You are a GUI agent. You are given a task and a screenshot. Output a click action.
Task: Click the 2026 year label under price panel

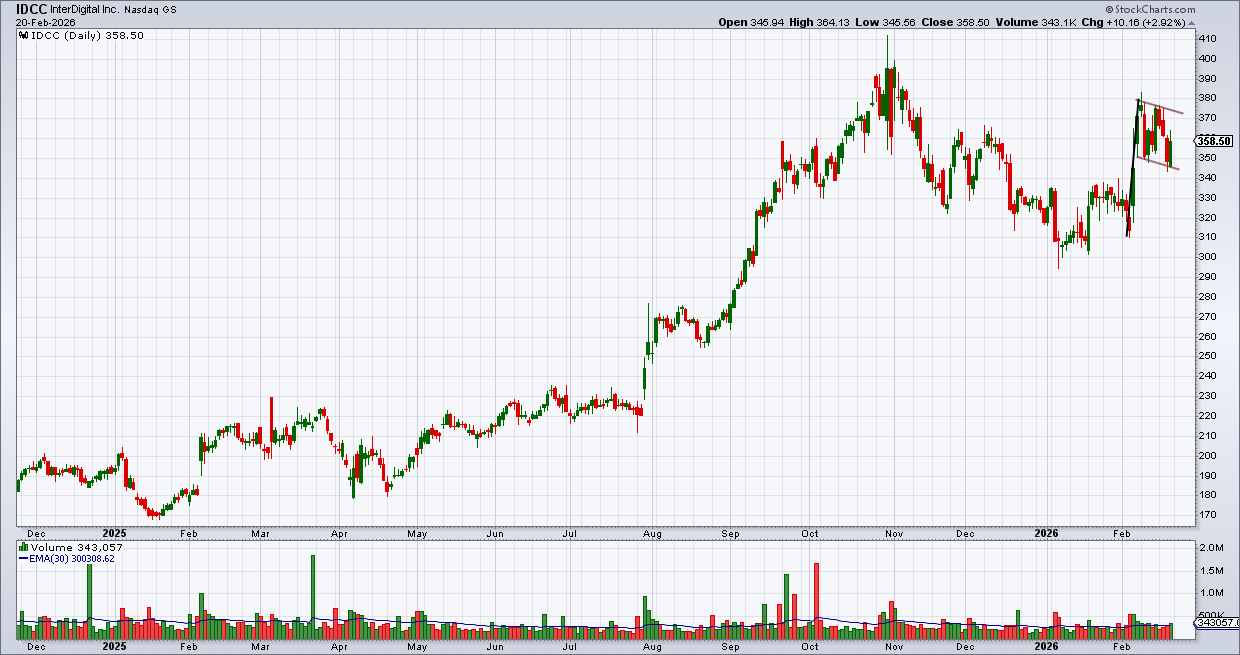[1046, 535]
